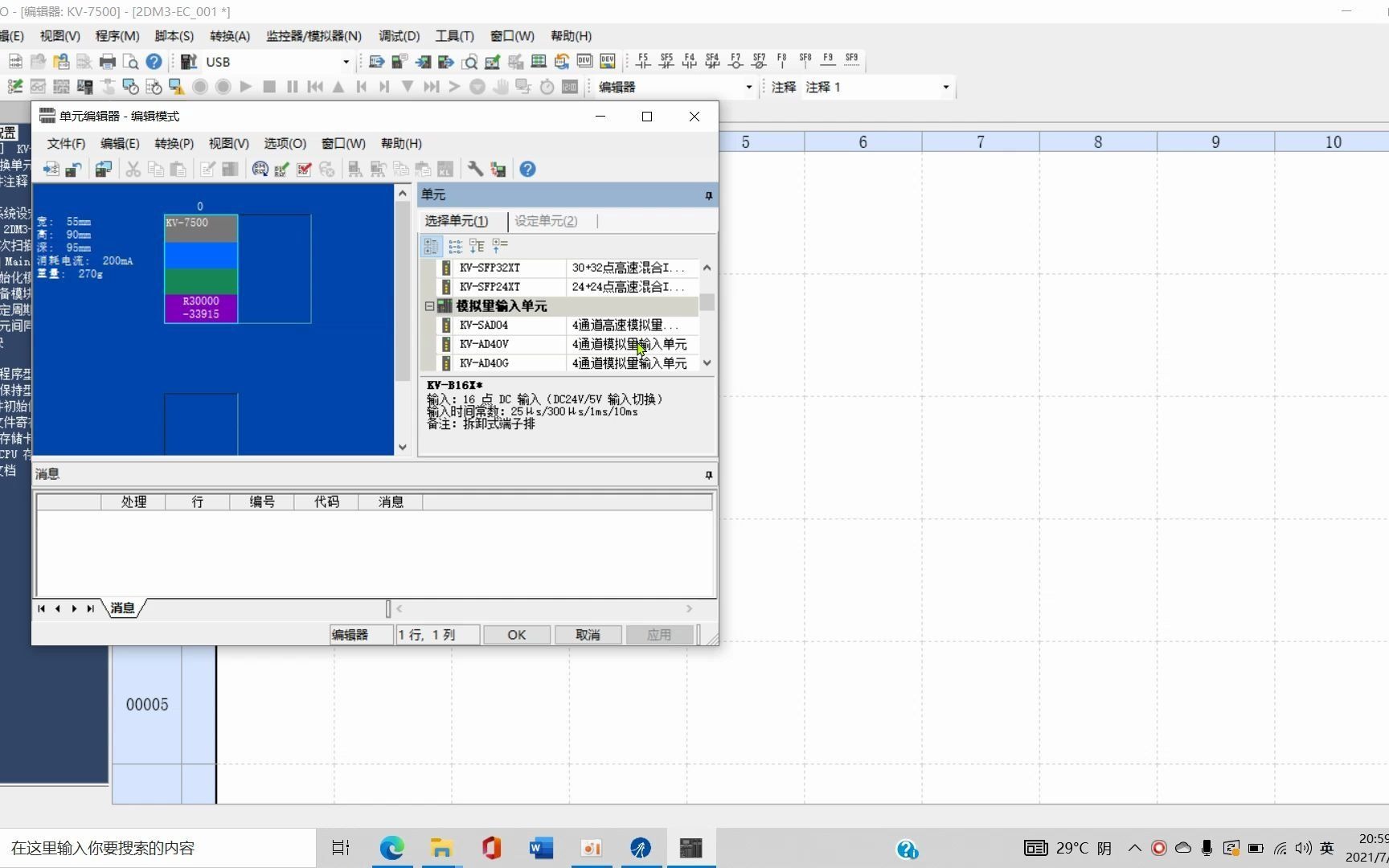Click the play run icon in debug toolbar

(x=246, y=87)
